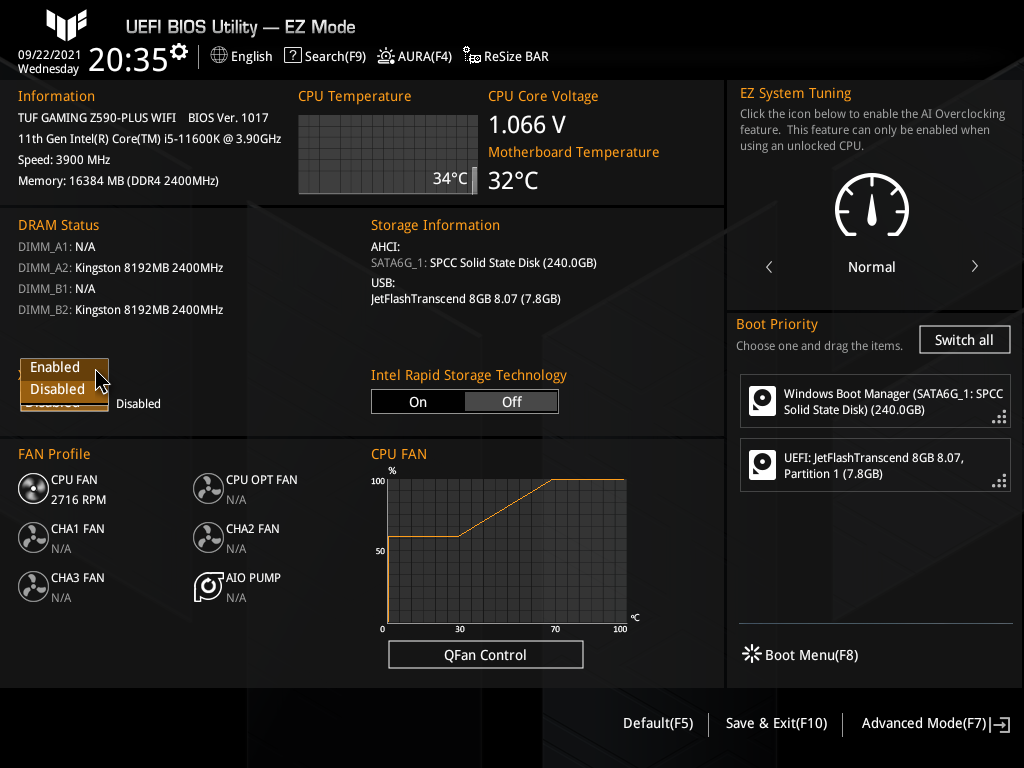Open Search(F9) label
1024x768 pixels.
(335, 57)
